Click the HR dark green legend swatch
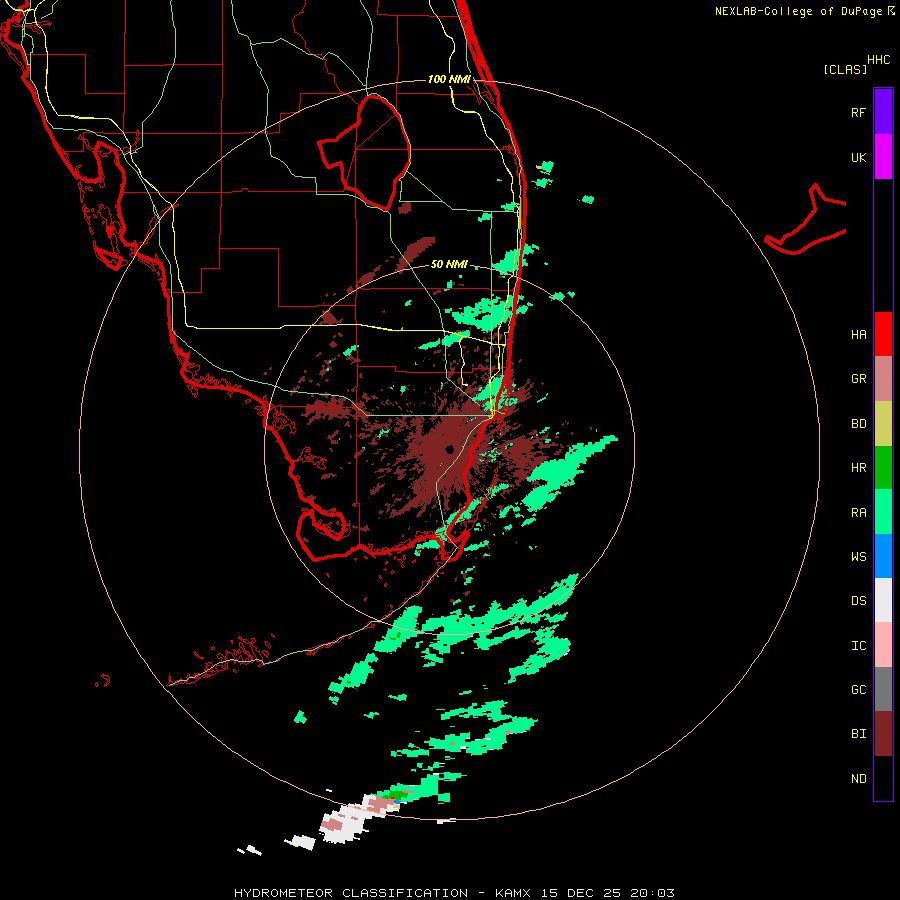Viewport: 900px width, 900px height. pos(883,468)
